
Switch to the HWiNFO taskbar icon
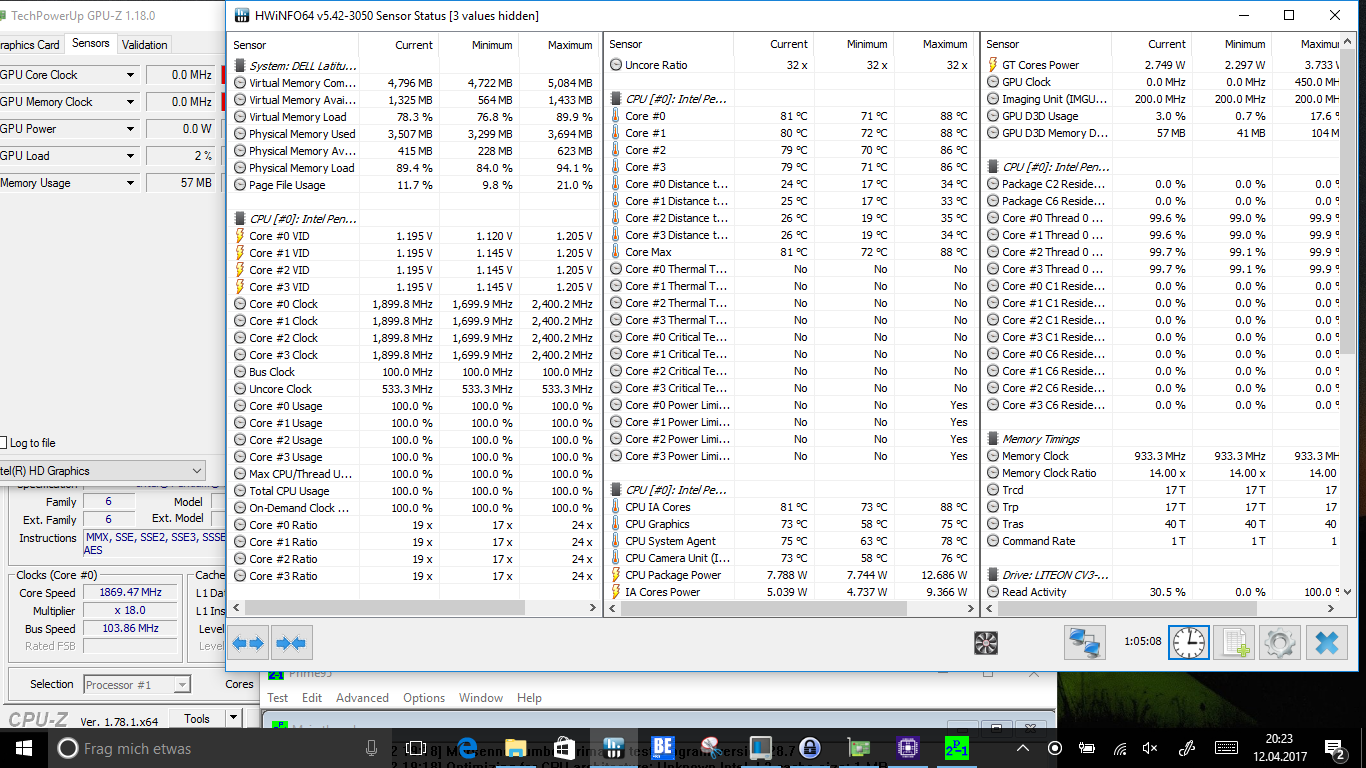point(614,747)
